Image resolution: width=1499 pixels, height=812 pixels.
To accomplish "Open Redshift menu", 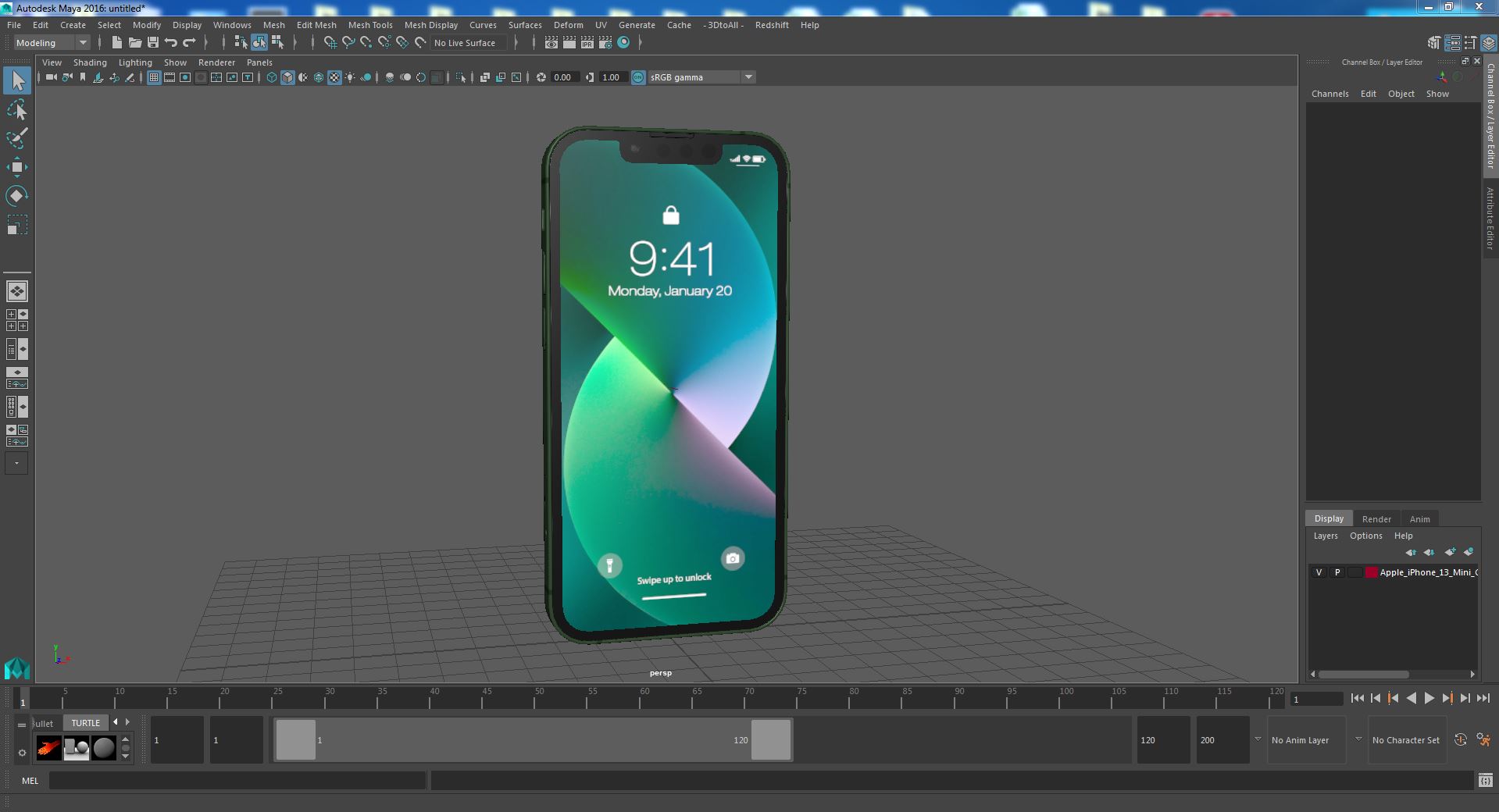I will [x=772, y=25].
